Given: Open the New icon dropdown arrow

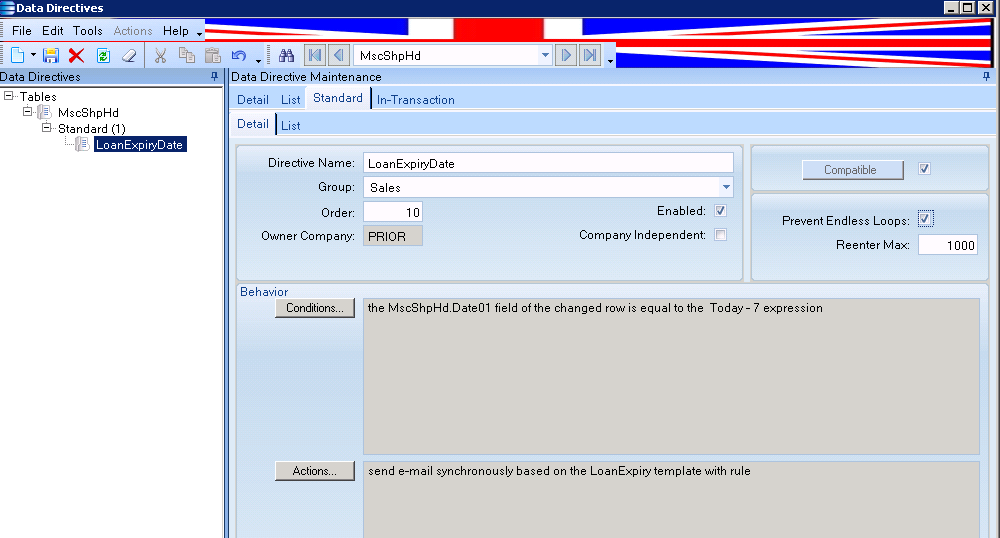Looking at the screenshot, I should pos(33,55).
